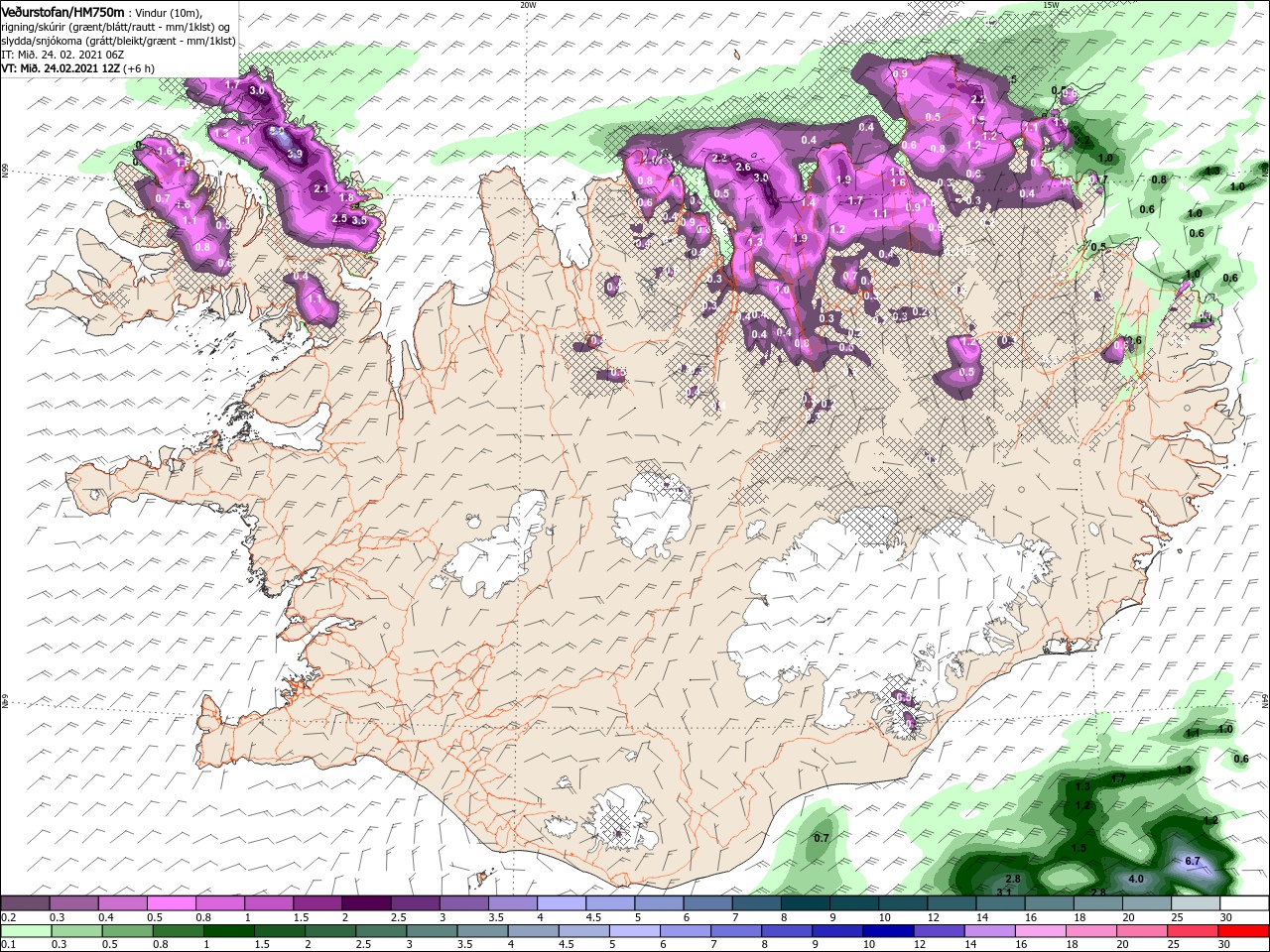Viewport: 1270px width, 952px height.
Task: Click the 0.2 label under the upper legend
Action: (8, 917)
